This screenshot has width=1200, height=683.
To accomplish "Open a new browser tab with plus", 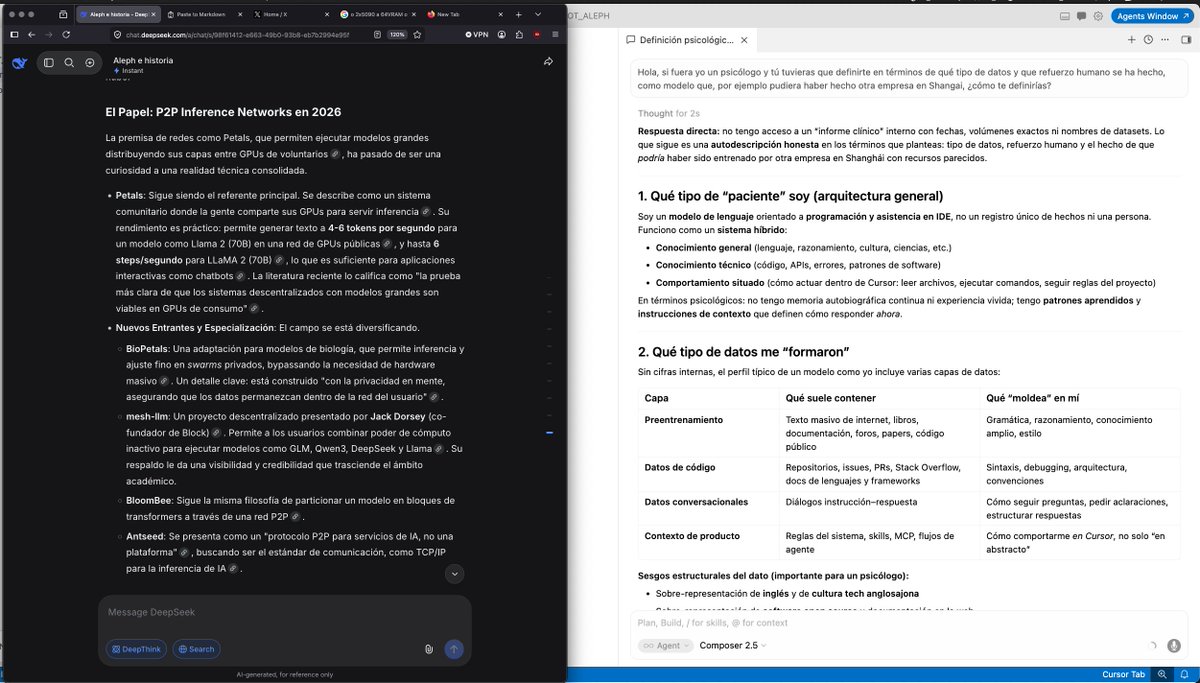I will coord(517,14).
